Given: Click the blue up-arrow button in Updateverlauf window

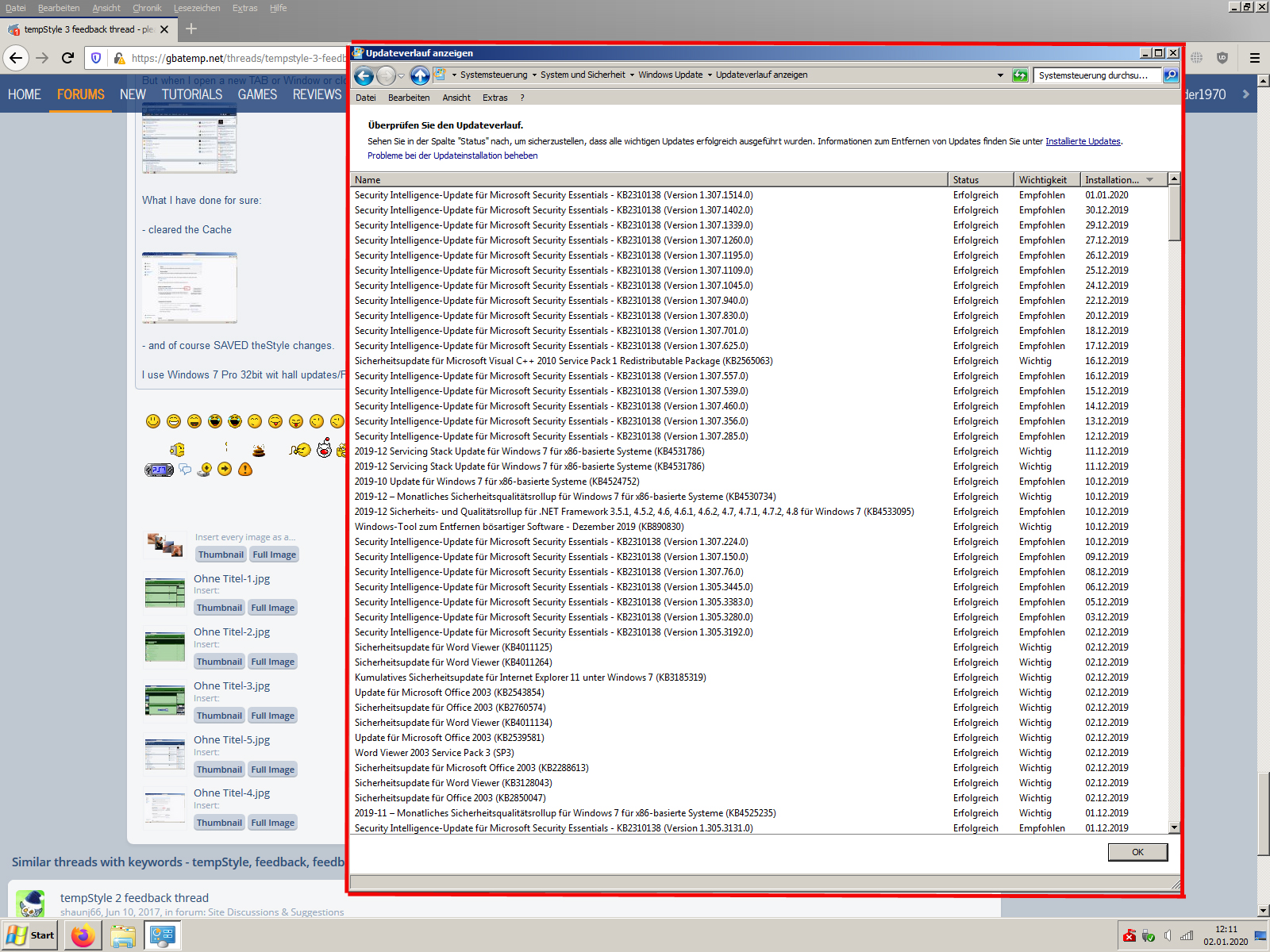Looking at the screenshot, I should (420, 75).
